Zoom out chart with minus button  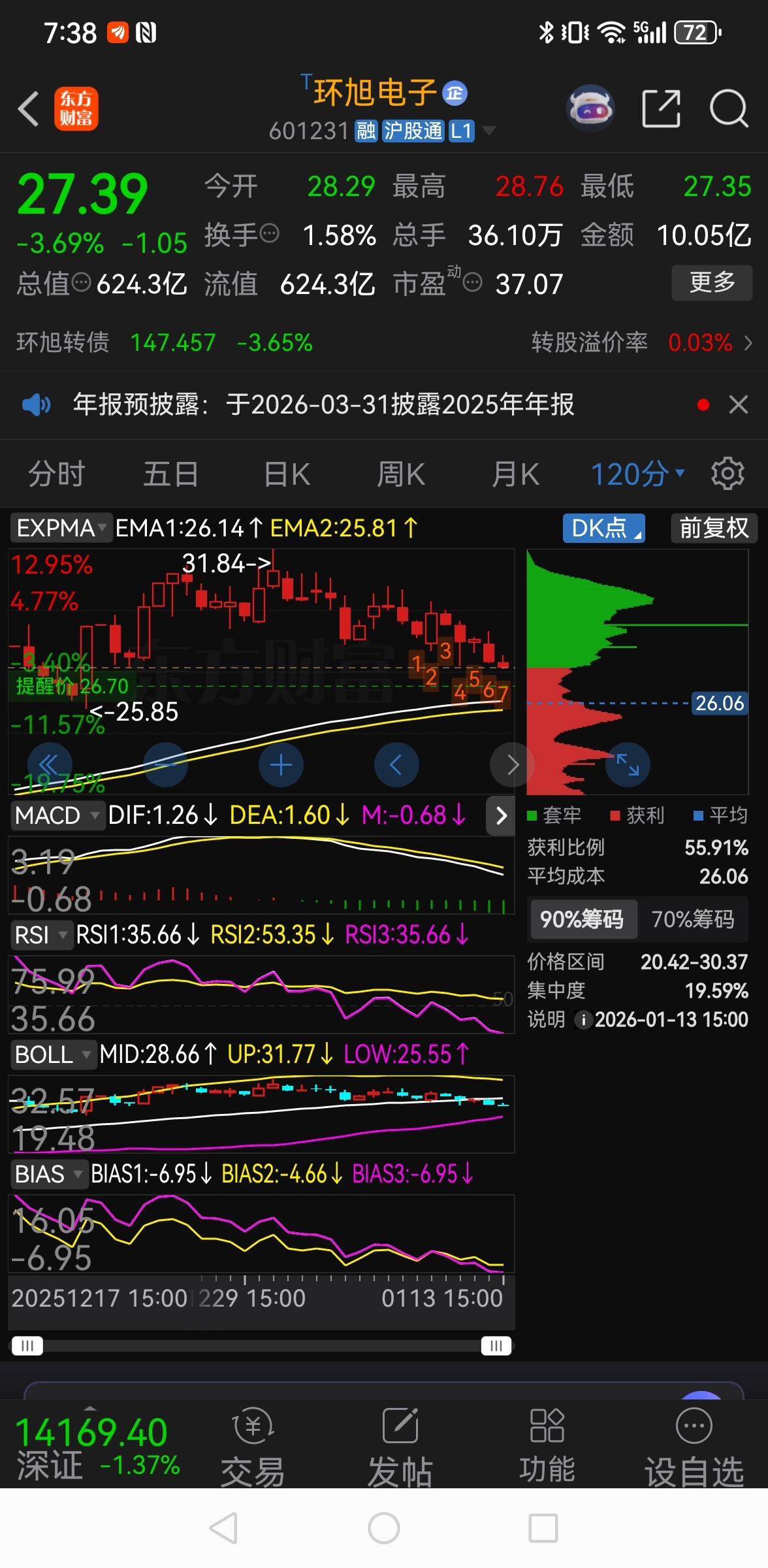[165, 764]
